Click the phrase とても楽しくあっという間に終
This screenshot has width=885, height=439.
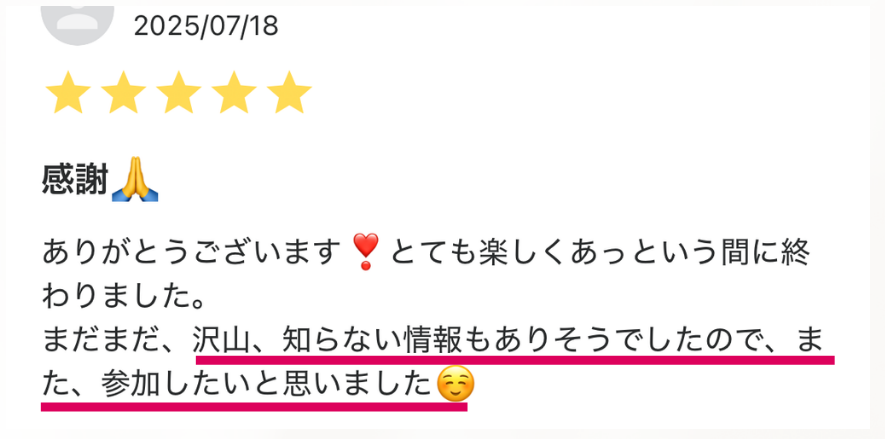pos(600,252)
